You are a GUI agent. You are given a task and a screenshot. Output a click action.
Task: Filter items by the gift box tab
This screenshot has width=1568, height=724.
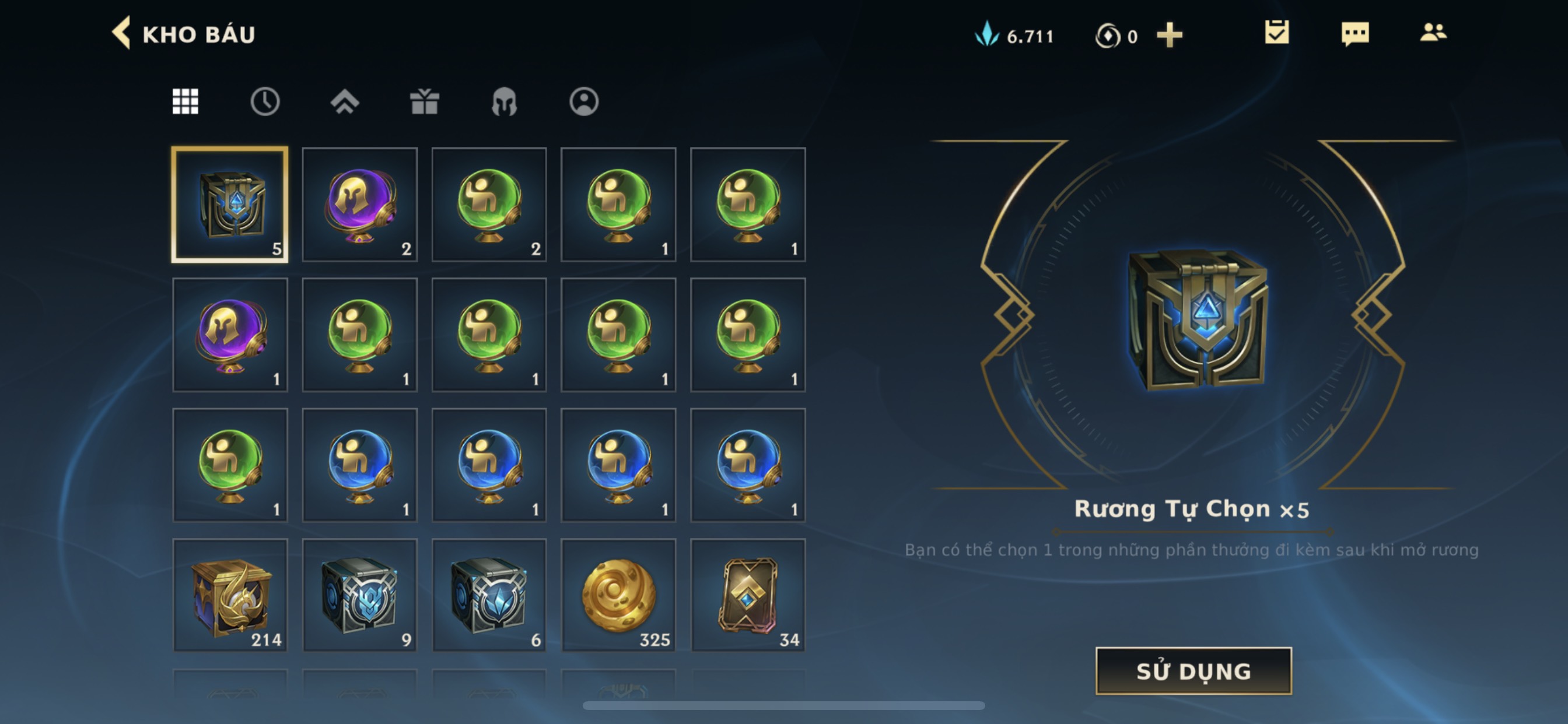pos(424,101)
